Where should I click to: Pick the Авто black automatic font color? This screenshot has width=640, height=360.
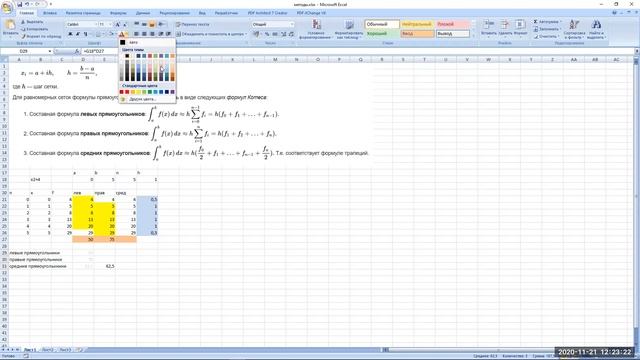(x=147, y=42)
